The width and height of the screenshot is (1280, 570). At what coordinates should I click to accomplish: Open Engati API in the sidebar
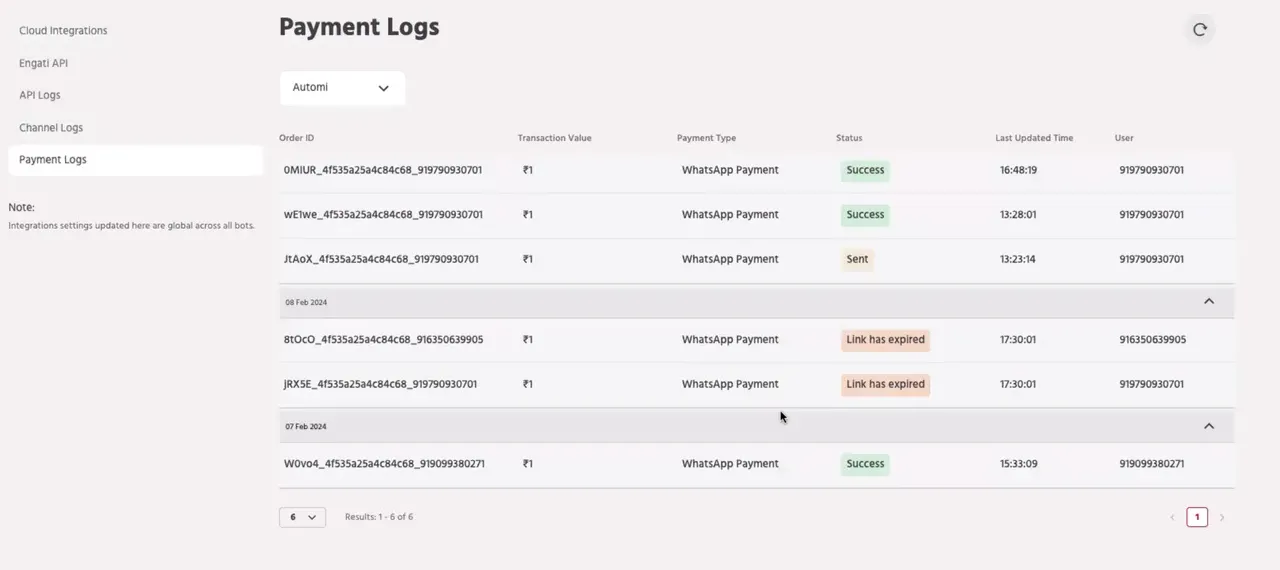pos(43,63)
